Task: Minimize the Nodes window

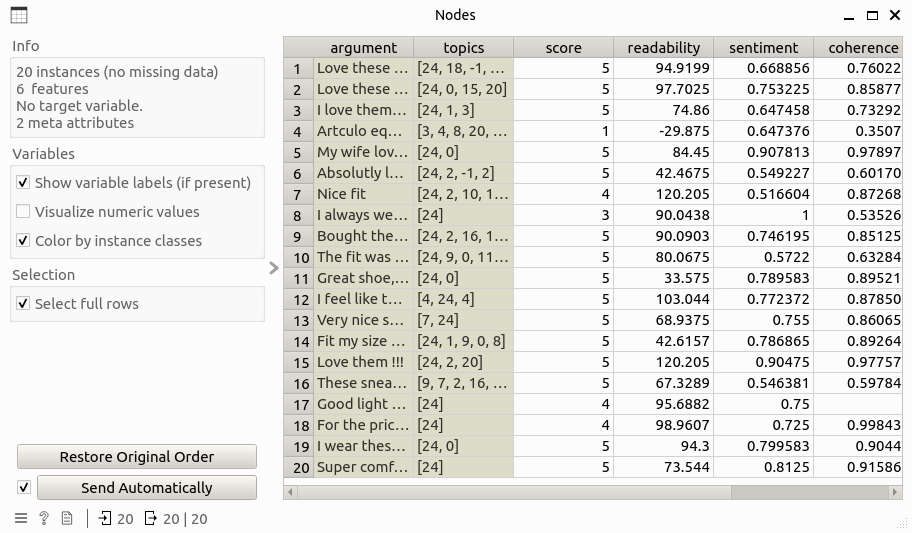Action: pos(849,16)
